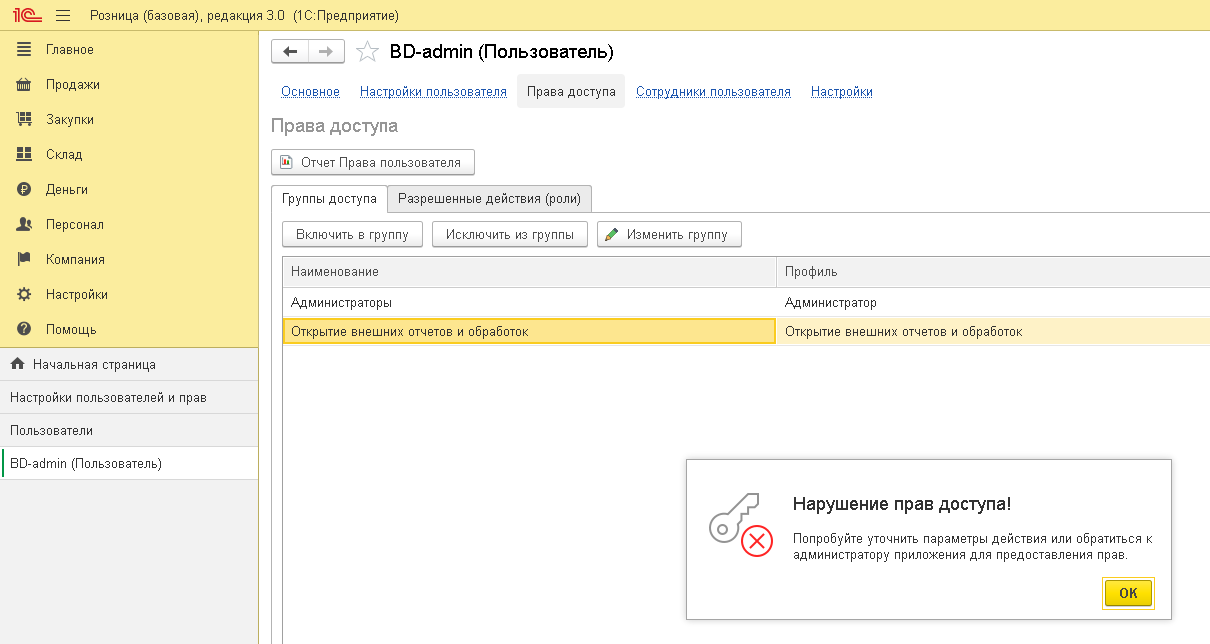Image resolution: width=1210 pixels, height=644 pixels.
Task: Click the Исключить из группы button
Action: [x=510, y=235]
